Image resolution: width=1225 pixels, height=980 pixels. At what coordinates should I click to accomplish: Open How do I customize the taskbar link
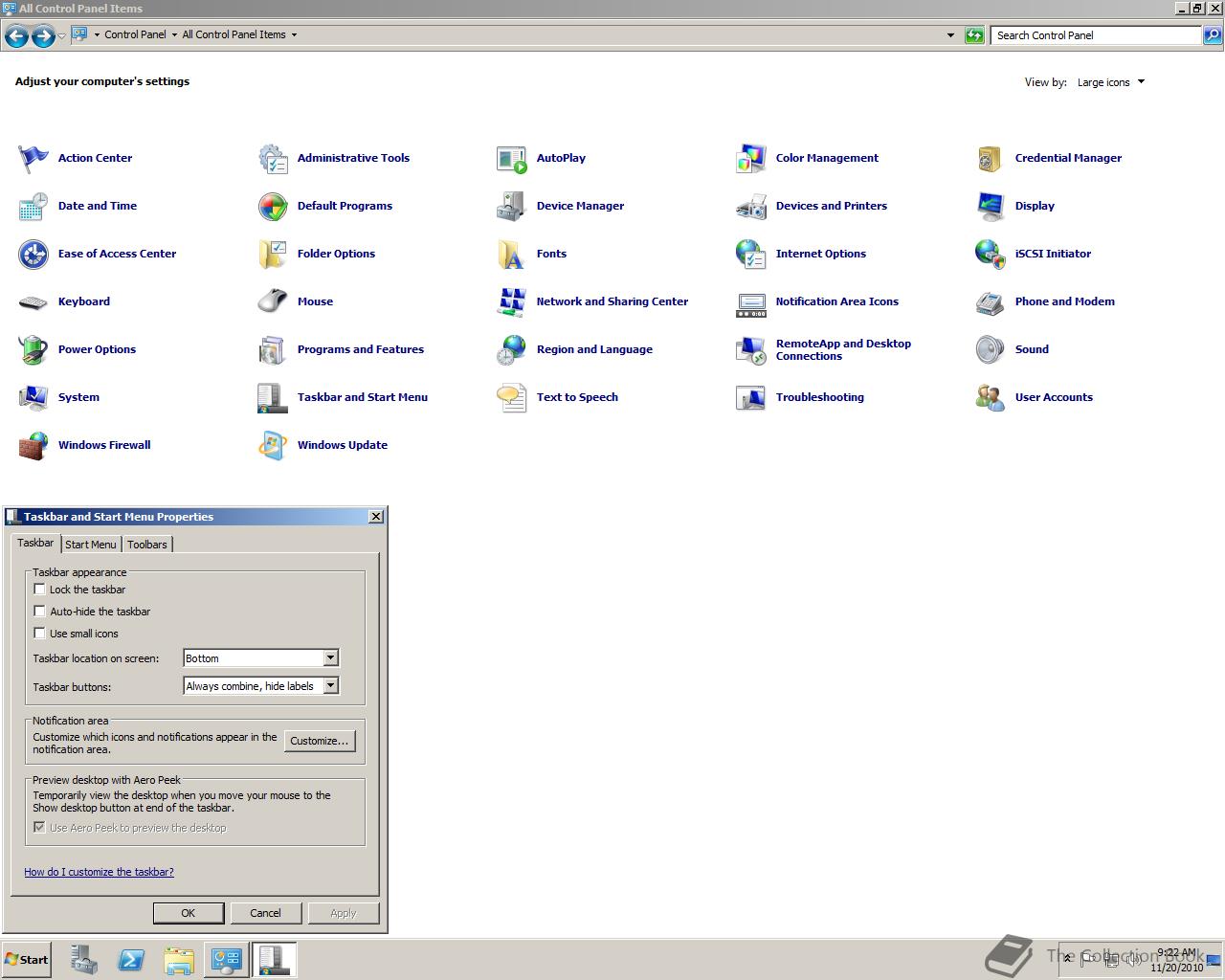coord(99,872)
